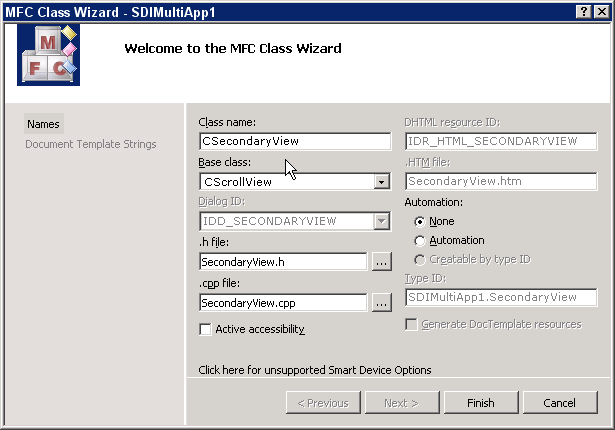Click the Class name label
615x430 pixels.
(227, 122)
